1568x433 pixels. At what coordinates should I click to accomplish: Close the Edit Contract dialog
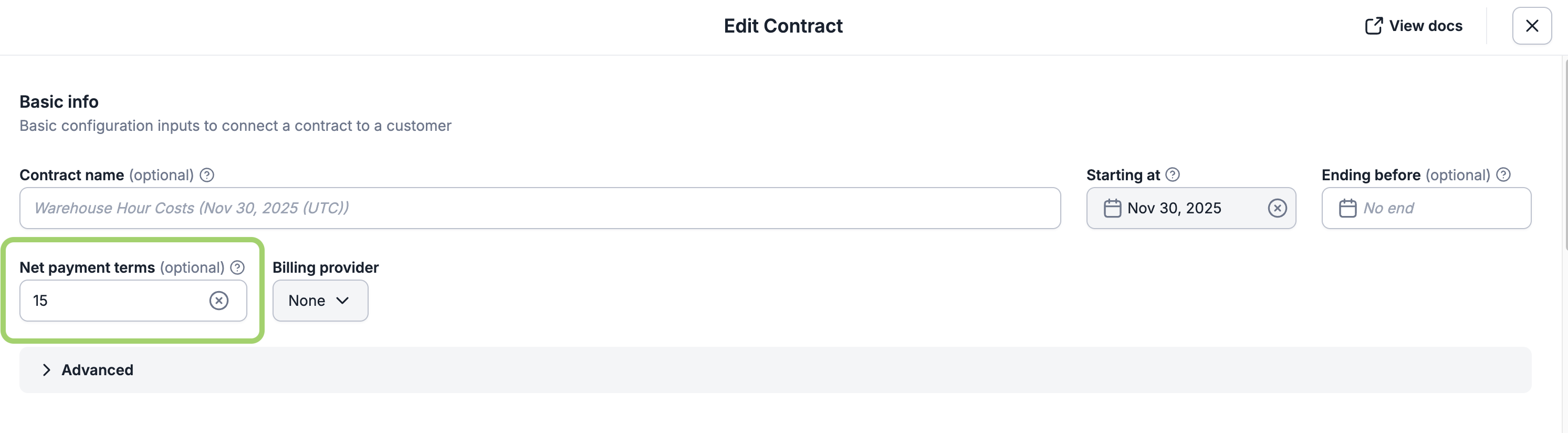(1532, 26)
